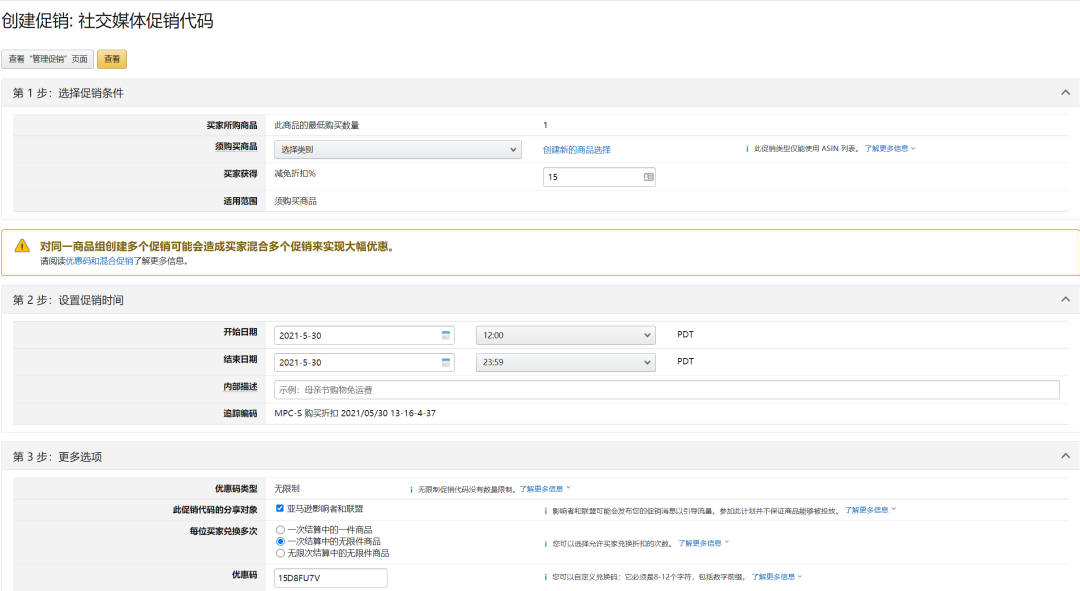Click info icon beside unlimited code note

411,490
